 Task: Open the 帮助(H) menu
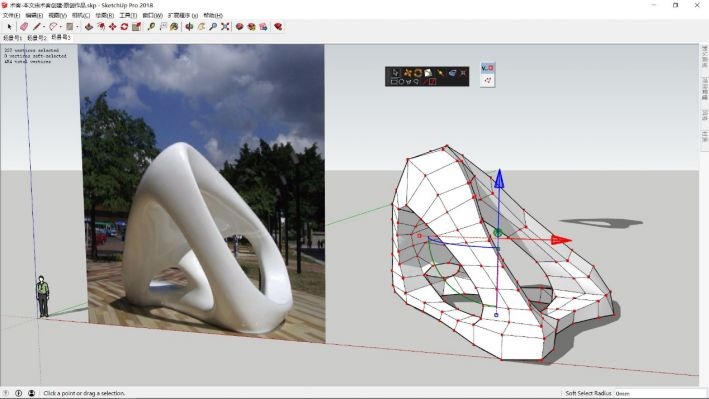pos(213,15)
